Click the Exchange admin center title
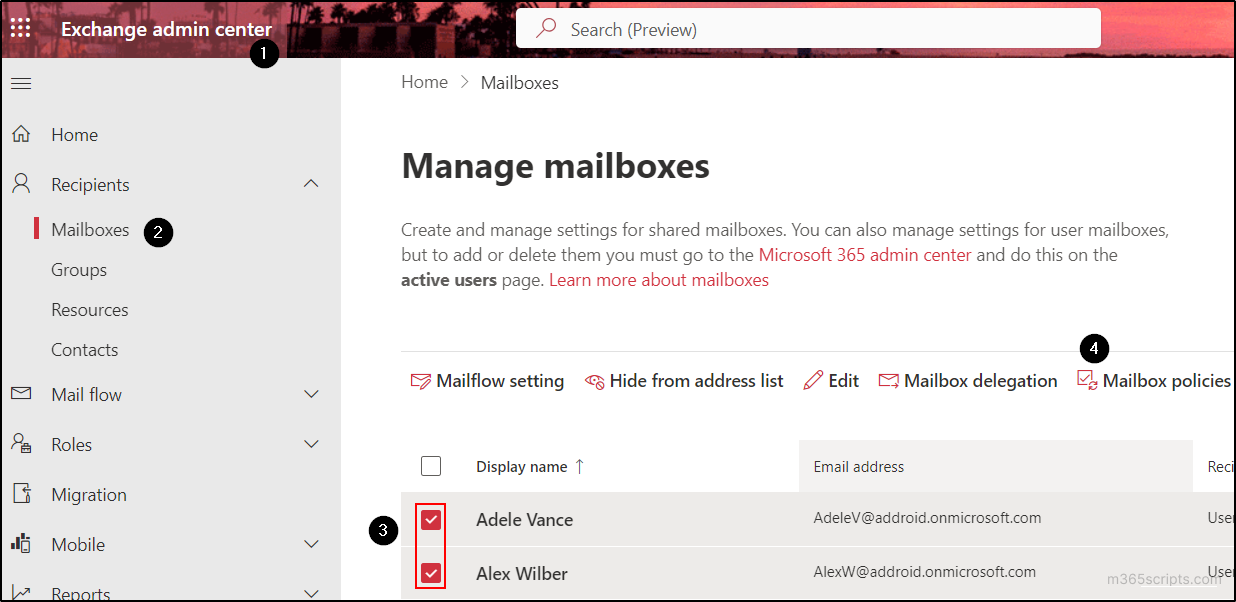Viewport: 1236px width, 602px height. pyautogui.click(x=167, y=29)
